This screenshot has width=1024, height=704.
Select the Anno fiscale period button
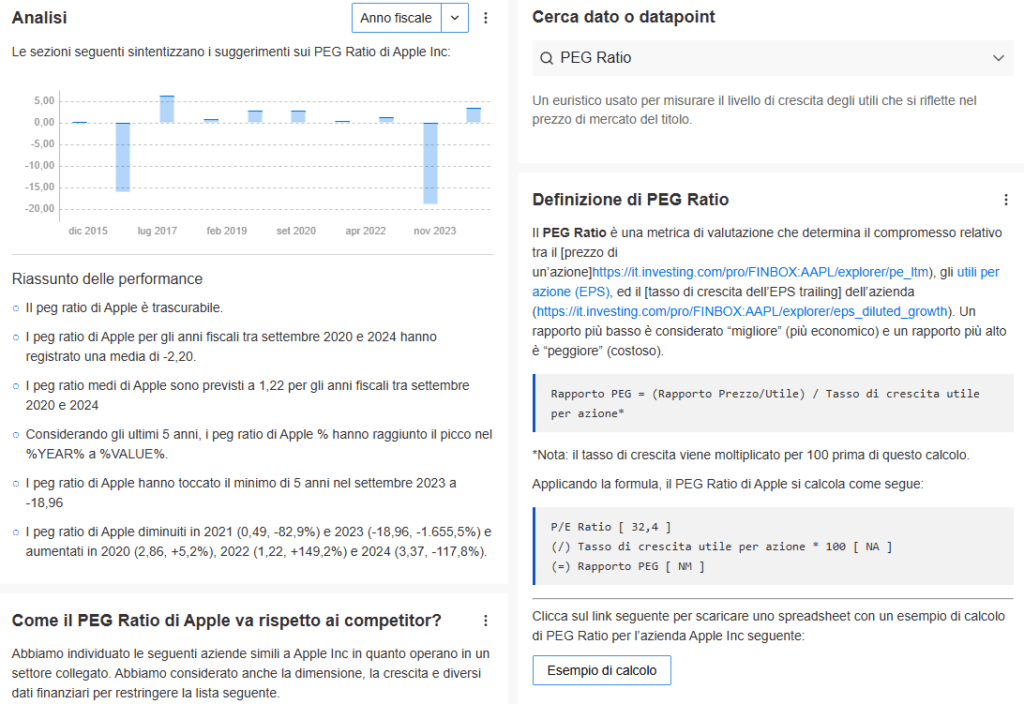396,18
